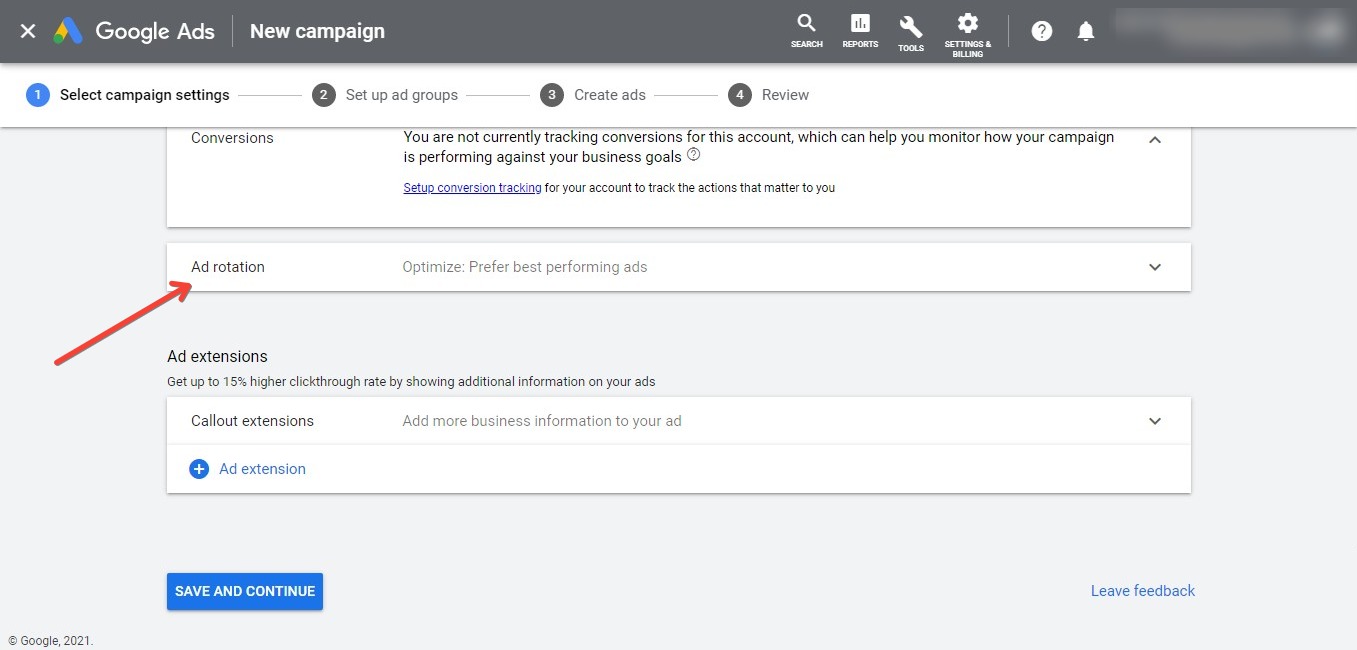The width and height of the screenshot is (1357, 650).
Task: Click the Help question mark icon
Action: click(1042, 31)
